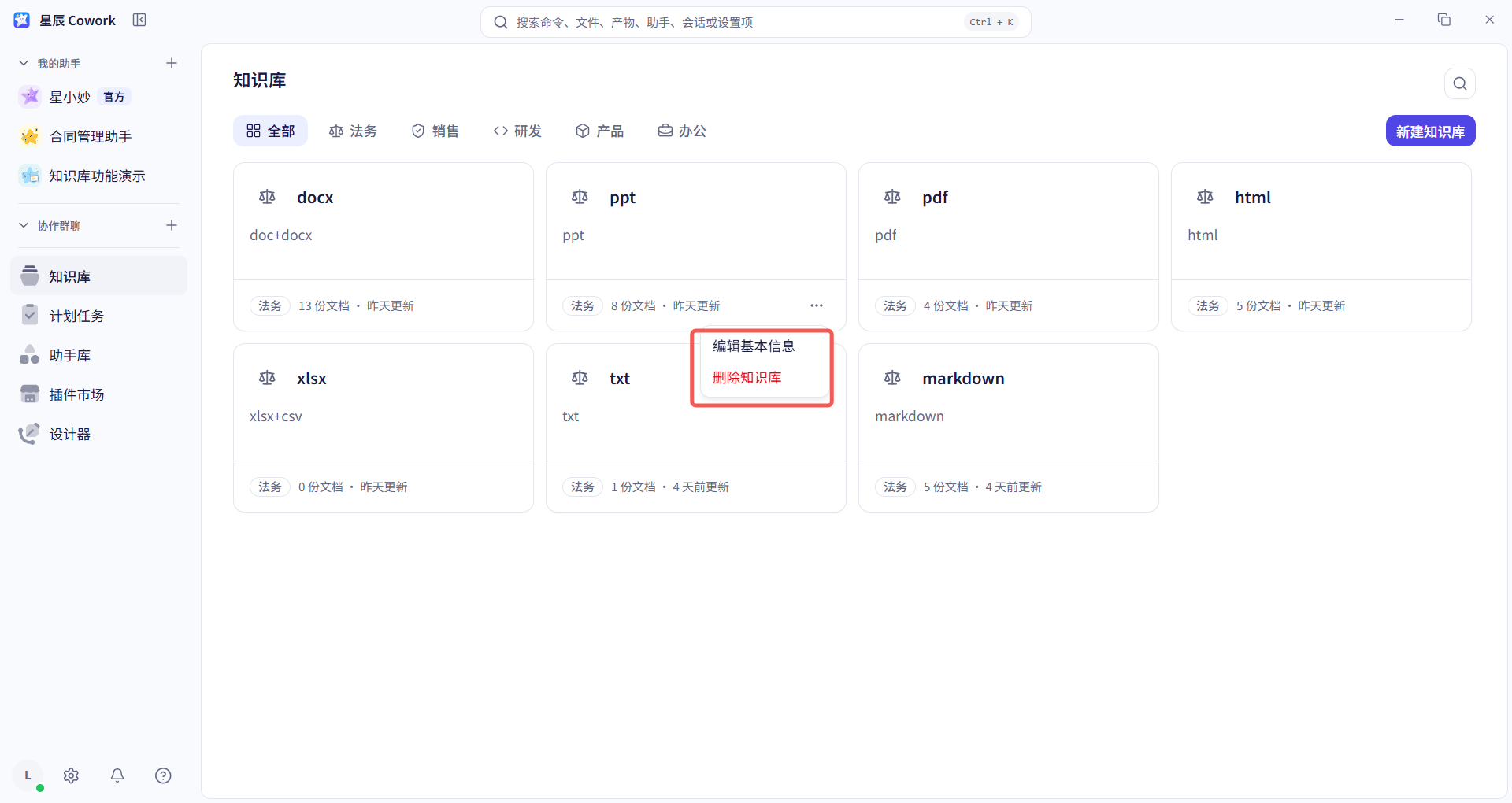Open notifications bell

117,775
